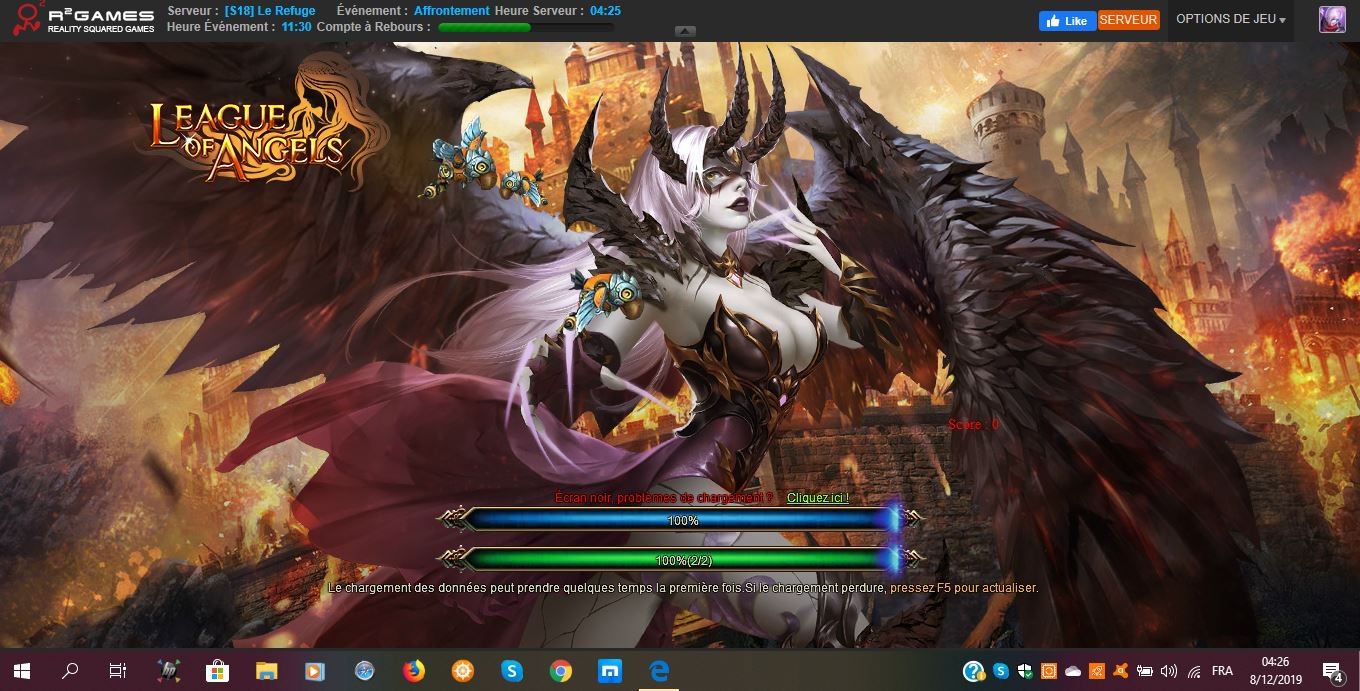Viewport: 1360px width, 691px height.
Task: Collapse the top bar with the arrow toggle
Action: click(x=685, y=31)
